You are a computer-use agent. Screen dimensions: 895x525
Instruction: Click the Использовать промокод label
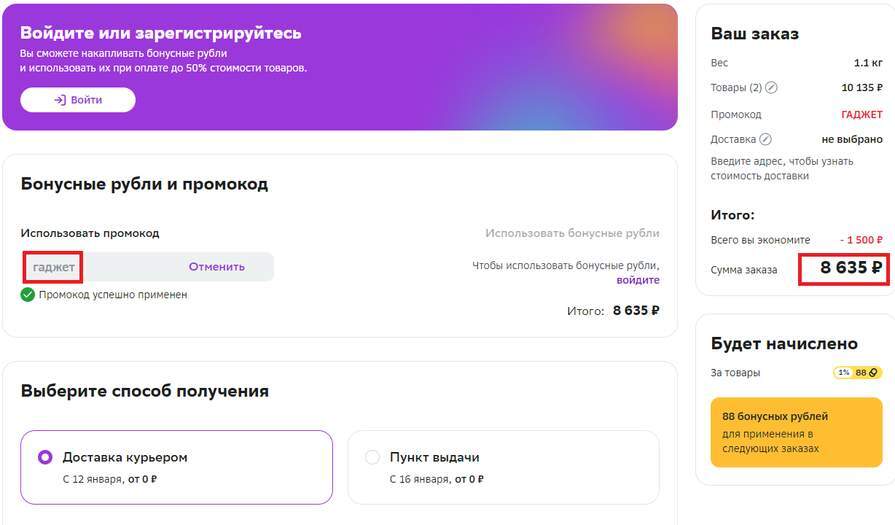coord(90,233)
